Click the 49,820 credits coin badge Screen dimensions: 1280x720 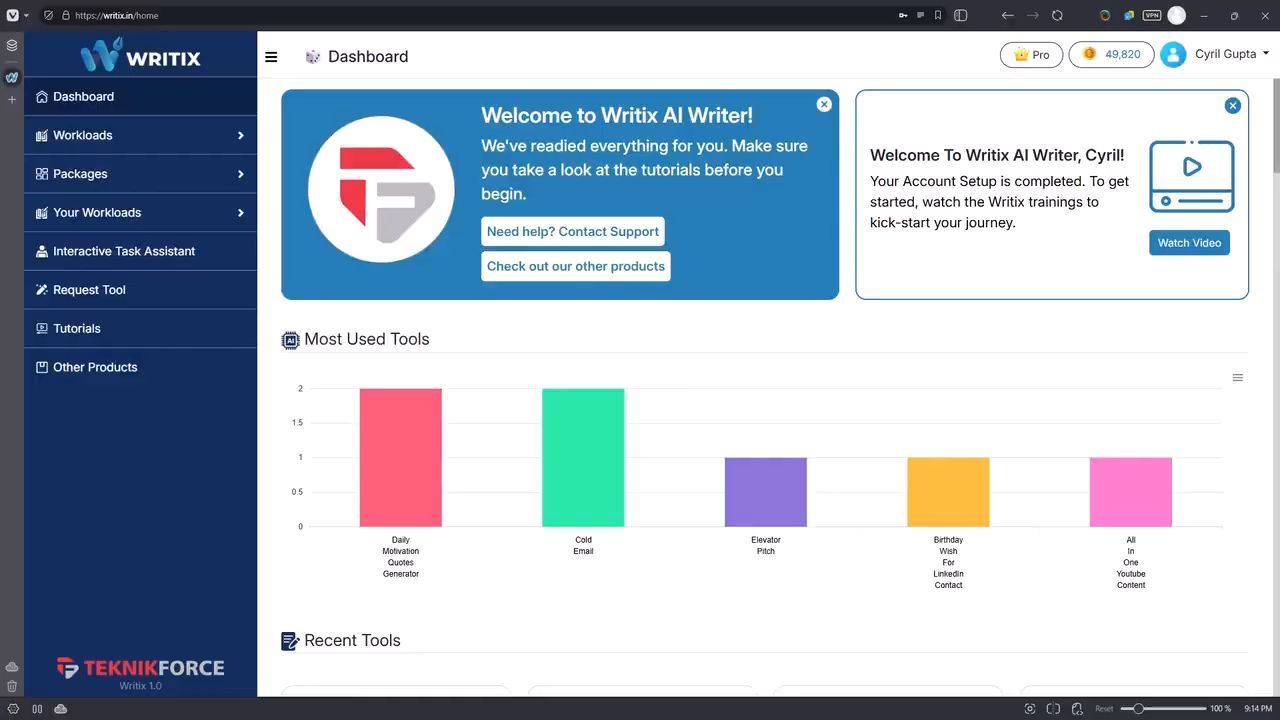point(1111,54)
